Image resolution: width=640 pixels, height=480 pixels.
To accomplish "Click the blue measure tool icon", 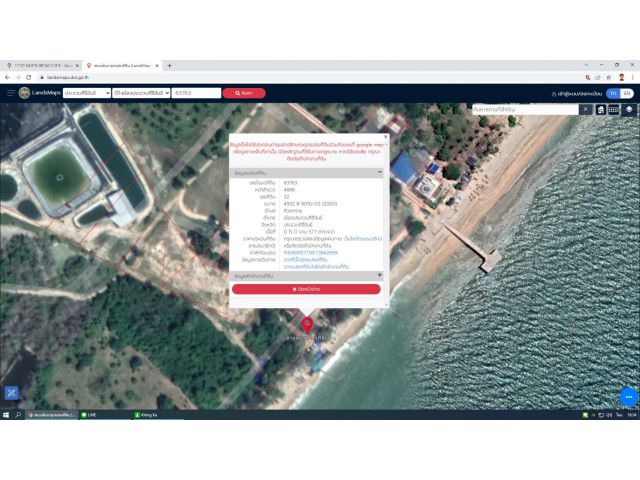I will (x=11, y=393).
